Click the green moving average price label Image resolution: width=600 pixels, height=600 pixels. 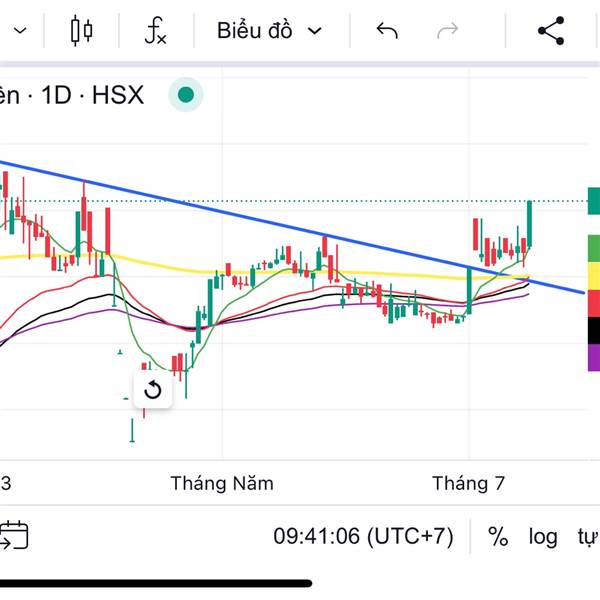tap(594, 248)
